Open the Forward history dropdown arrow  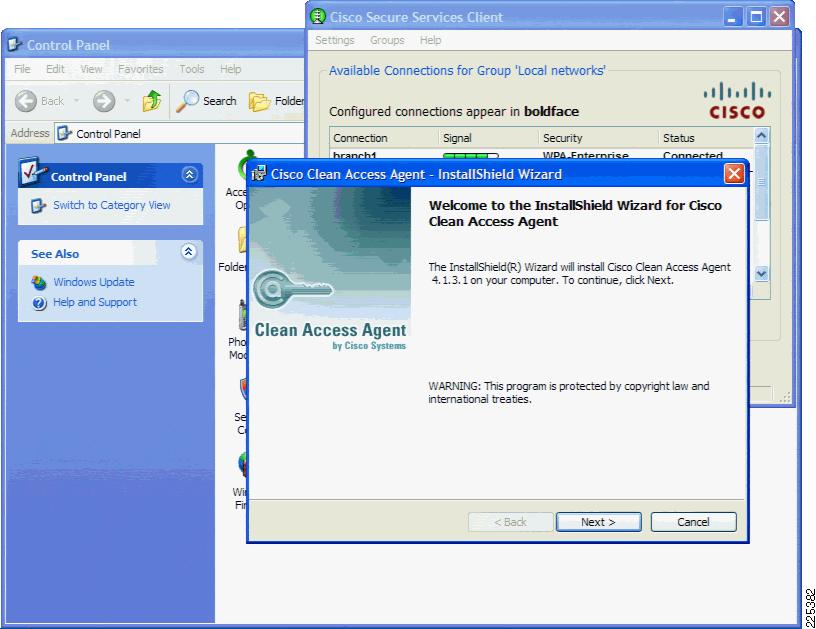tap(127, 100)
